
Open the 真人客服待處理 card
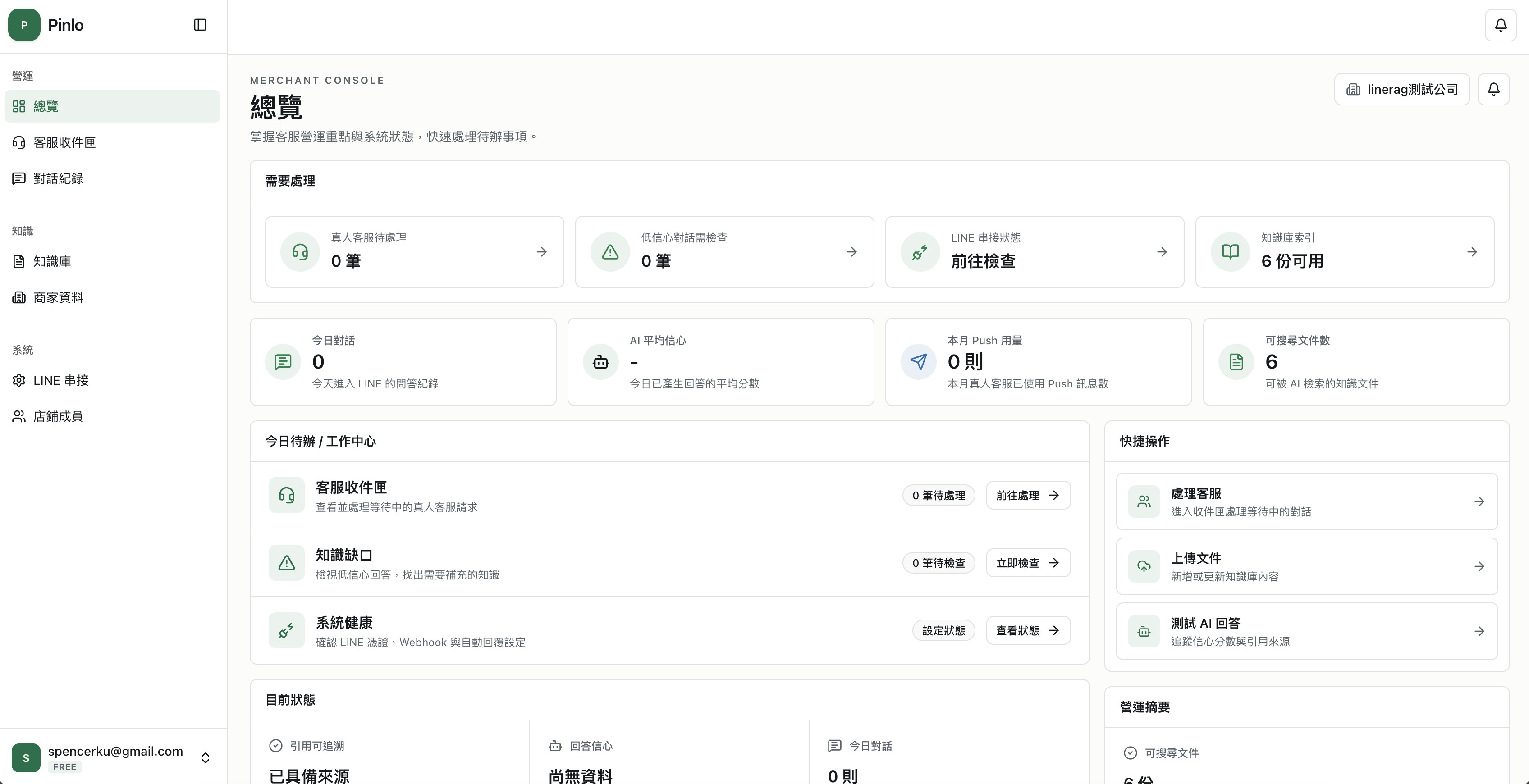pyautogui.click(x=414, y=251)
